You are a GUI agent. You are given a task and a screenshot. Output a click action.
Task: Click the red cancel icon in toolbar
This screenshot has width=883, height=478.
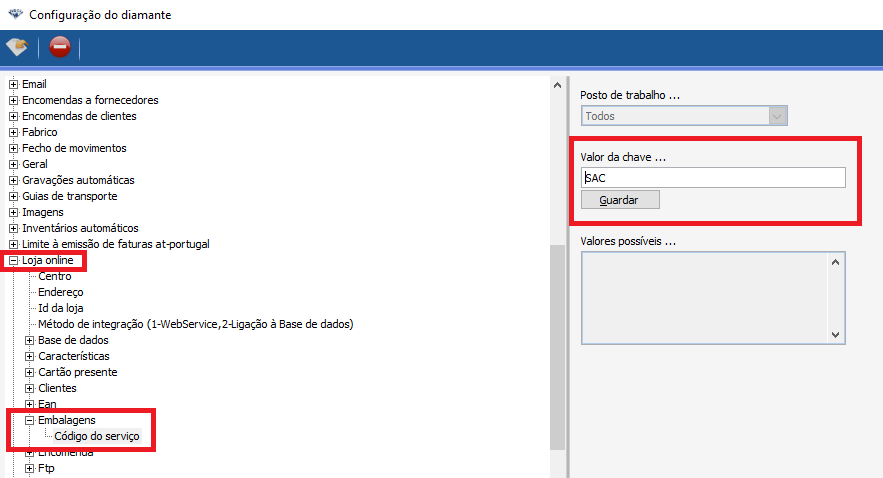pyautogui.click(x=59, y=47)
